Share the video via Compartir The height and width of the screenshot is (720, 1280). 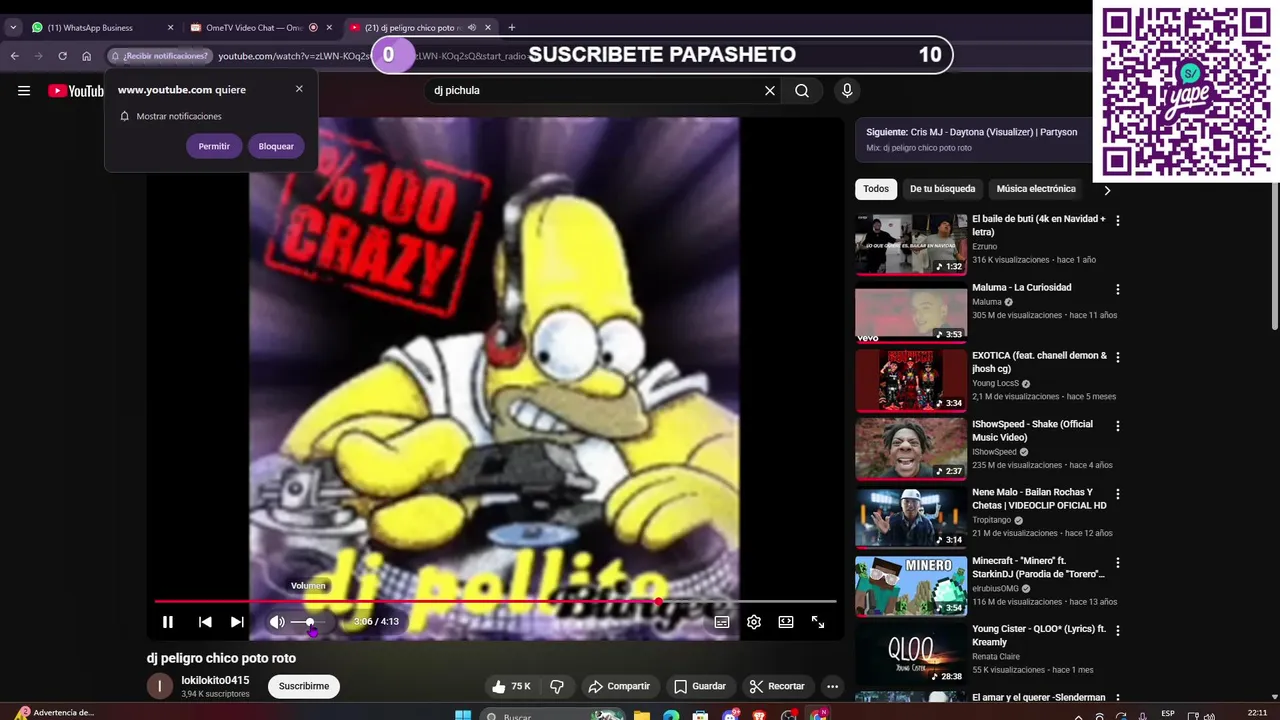click(619, 686)
